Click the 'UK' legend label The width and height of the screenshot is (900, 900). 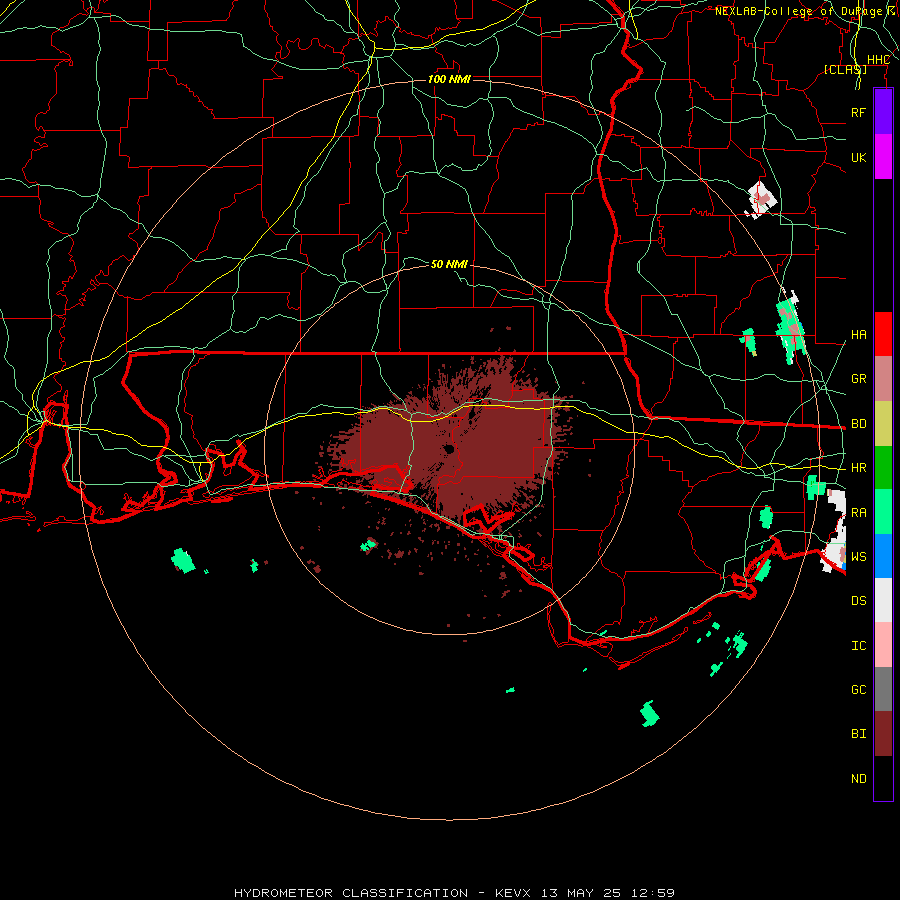[x=858, y=157]
